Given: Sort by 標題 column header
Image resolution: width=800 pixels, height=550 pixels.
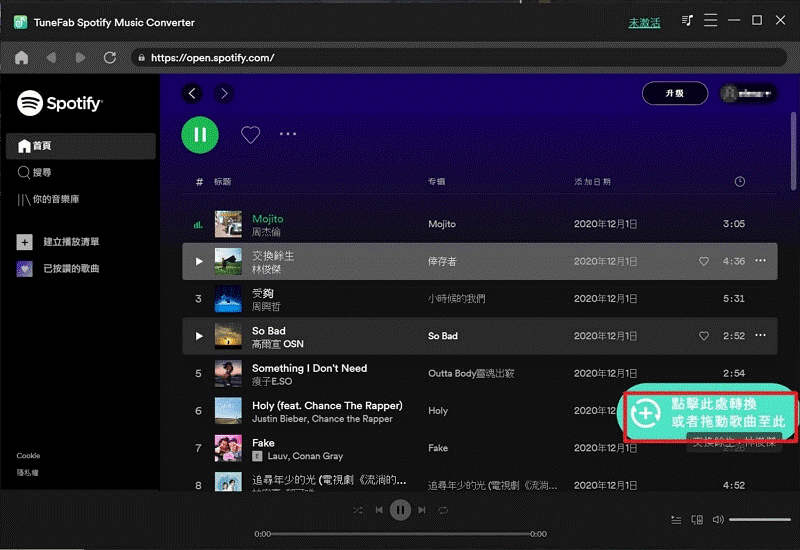Looking at the screenshot, I should click(222, 182).
